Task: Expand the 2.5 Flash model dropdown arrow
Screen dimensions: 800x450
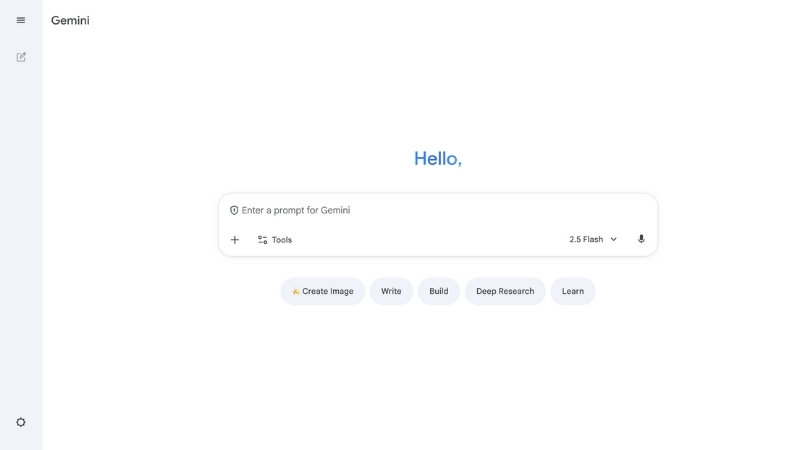Action: tap(614, 239)
